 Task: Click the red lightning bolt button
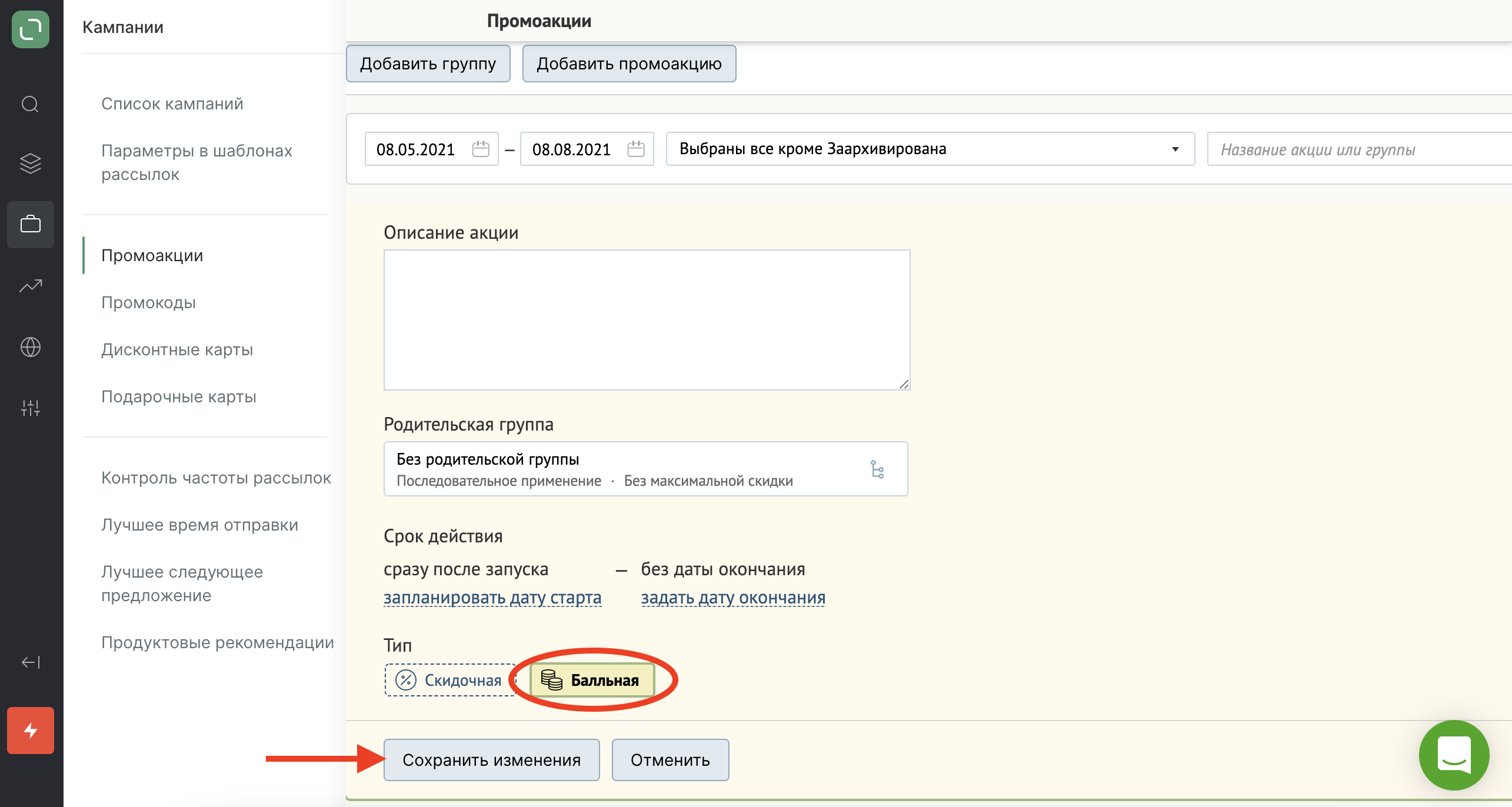31,731
